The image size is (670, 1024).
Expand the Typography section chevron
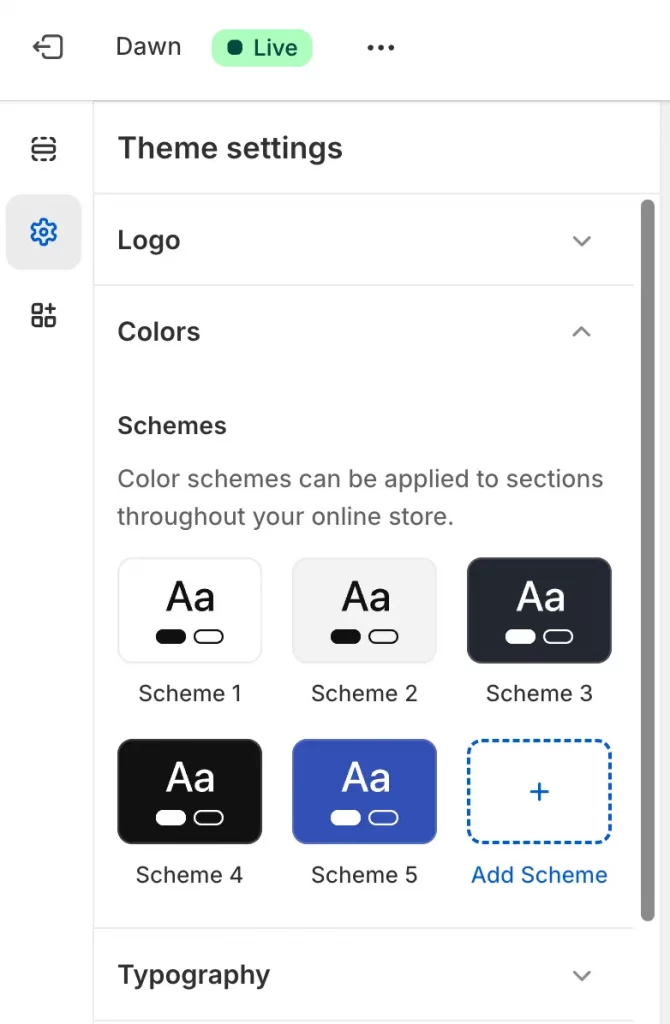click(581, 976)
